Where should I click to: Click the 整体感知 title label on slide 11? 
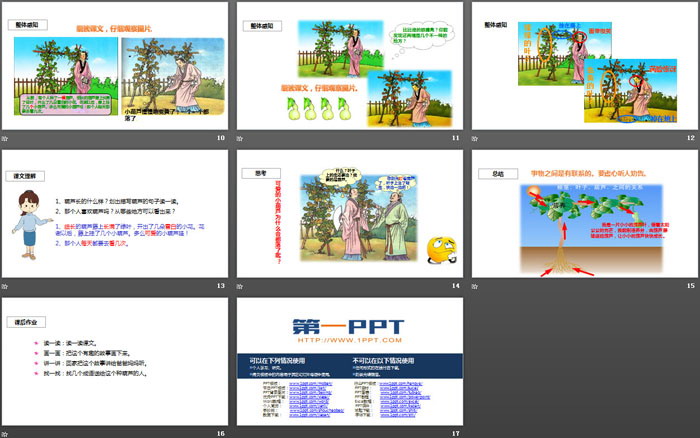(259, 24)
